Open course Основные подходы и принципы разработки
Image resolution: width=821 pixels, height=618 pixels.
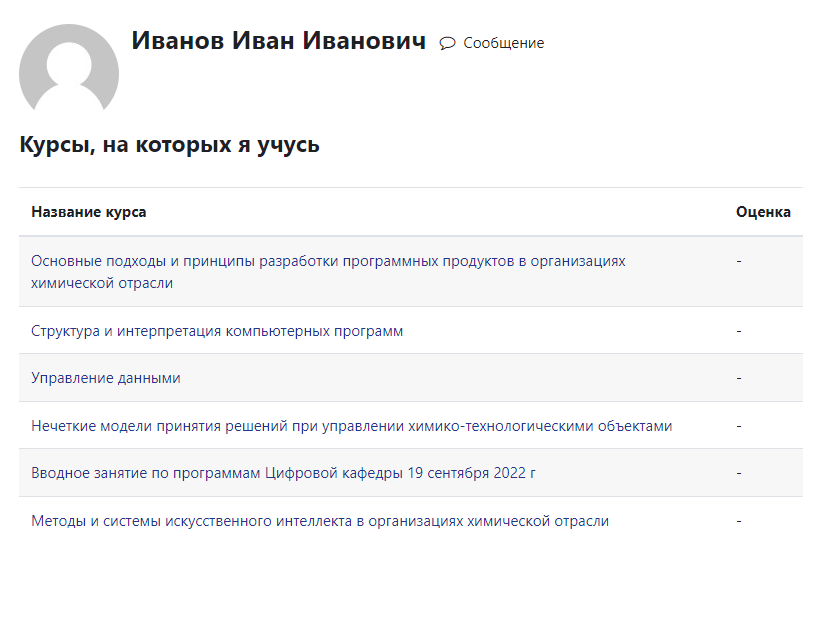[x=328, y=261]
